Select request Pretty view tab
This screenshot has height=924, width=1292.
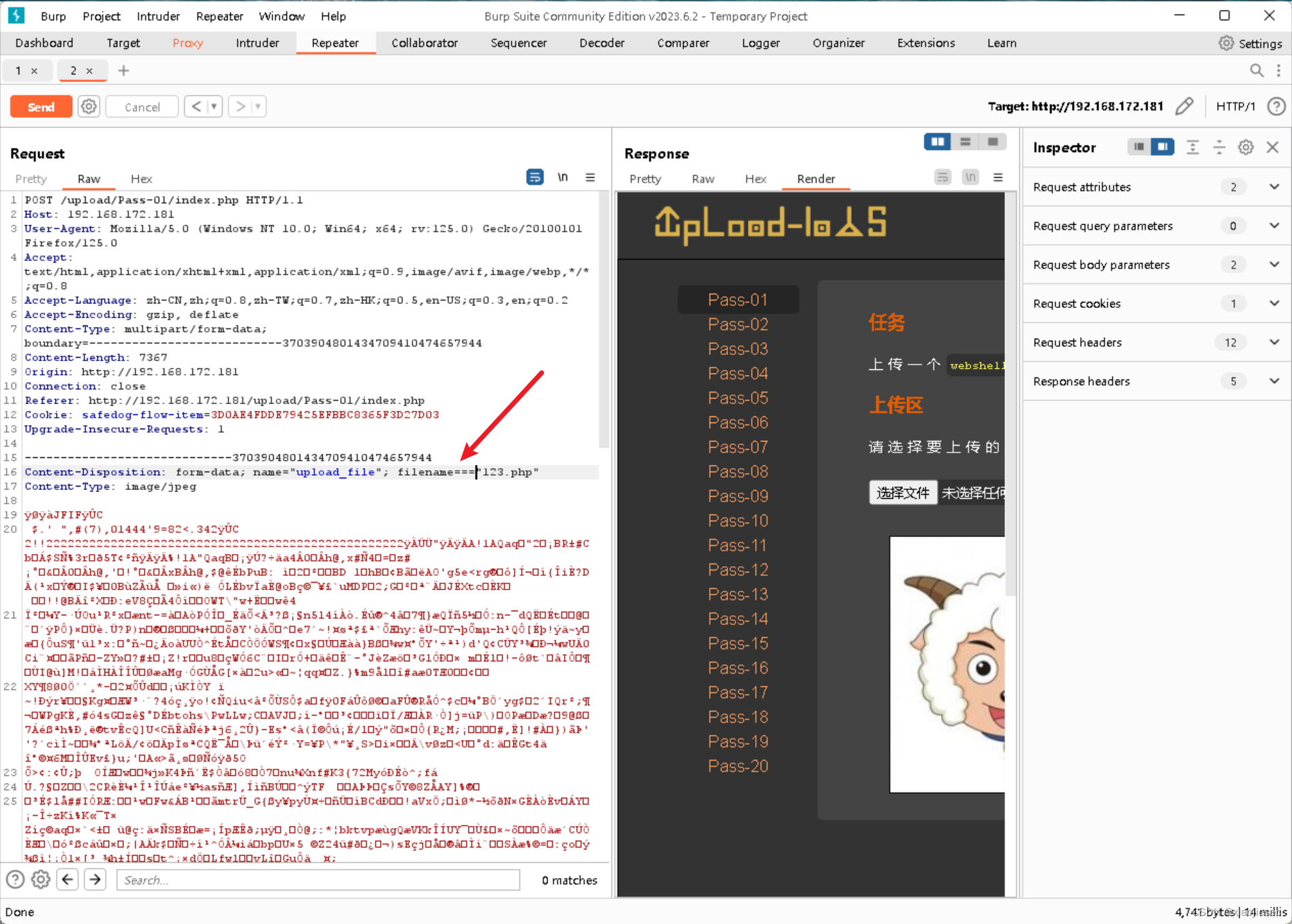point(31,179)
